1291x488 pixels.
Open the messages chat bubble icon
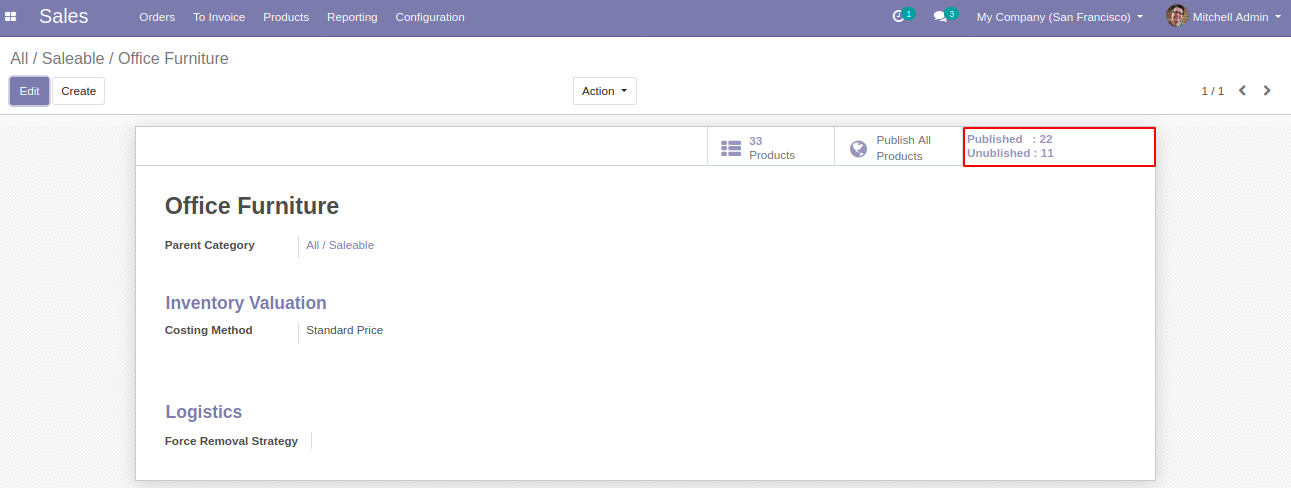[940, 17]
